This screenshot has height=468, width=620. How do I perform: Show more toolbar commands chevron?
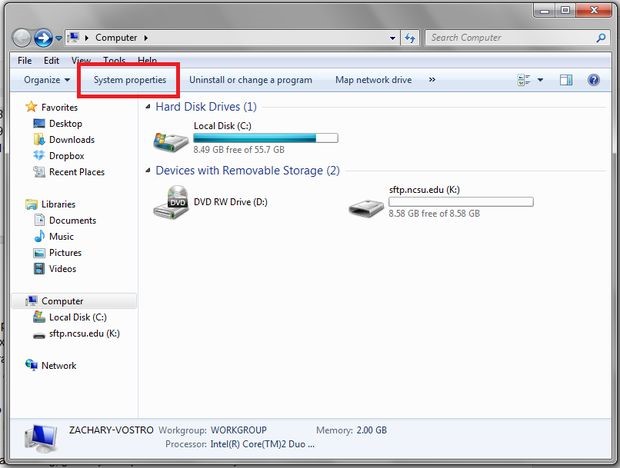pos(432,80)
